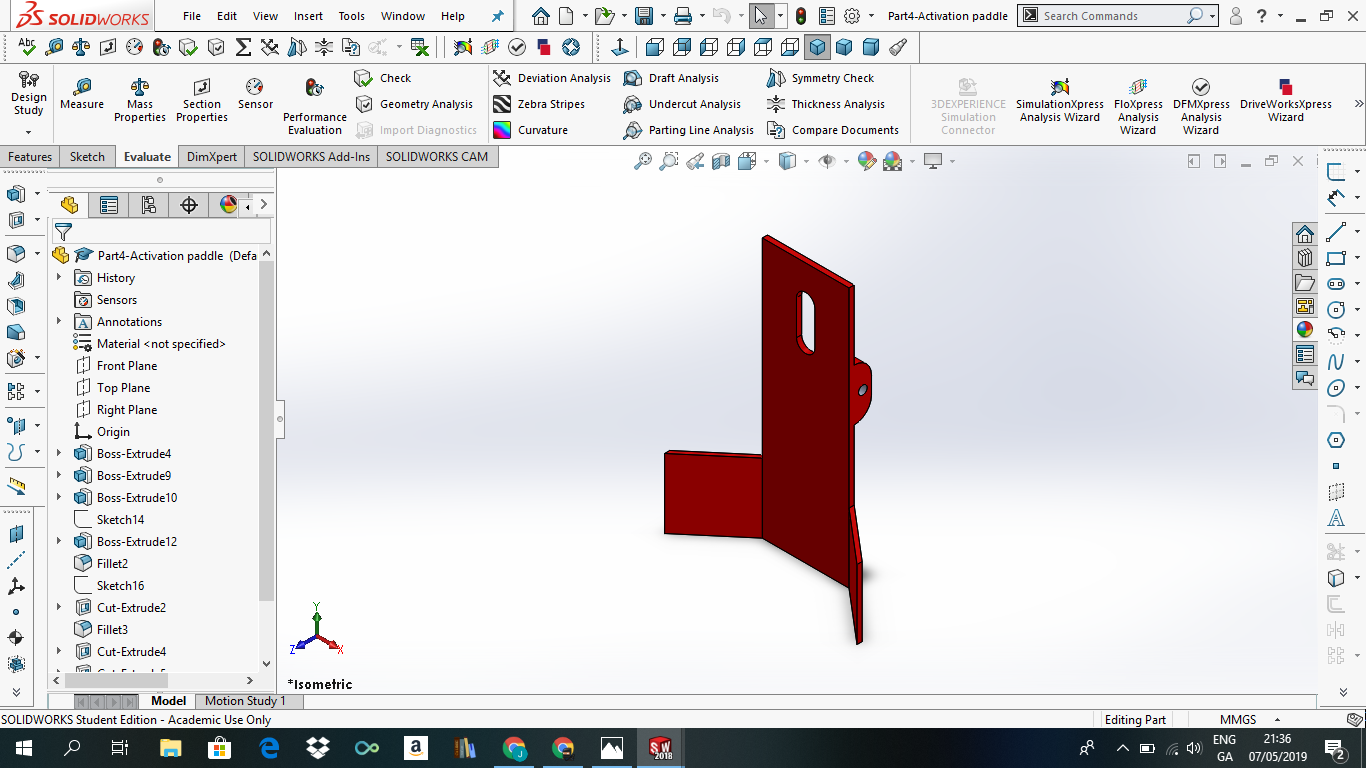Screen dimensions: 1366x768
Task: Open Mass Properties
Action: pyautogui.click(x=140, y=101)
